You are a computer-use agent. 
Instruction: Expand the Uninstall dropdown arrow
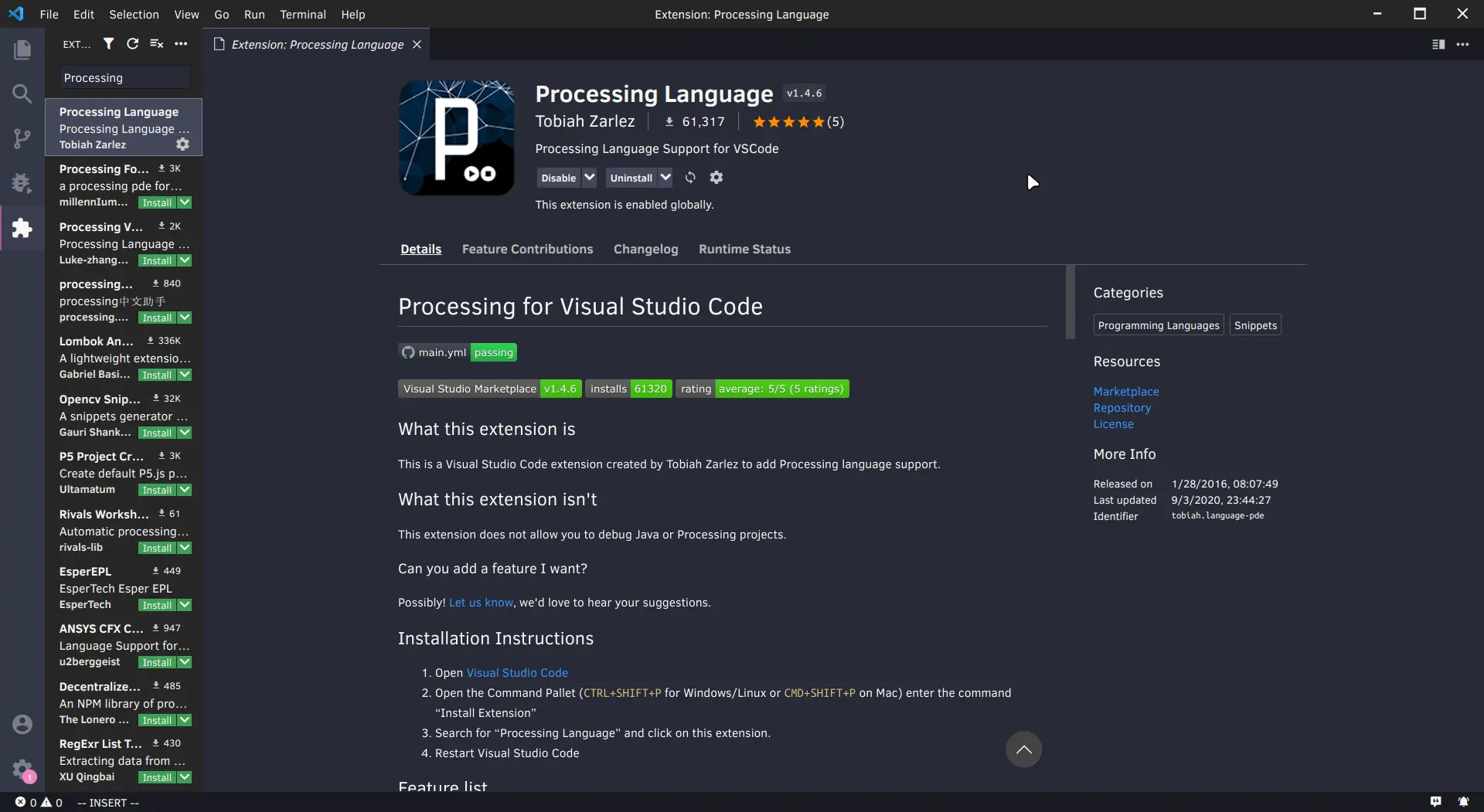[x=665, y=178]
